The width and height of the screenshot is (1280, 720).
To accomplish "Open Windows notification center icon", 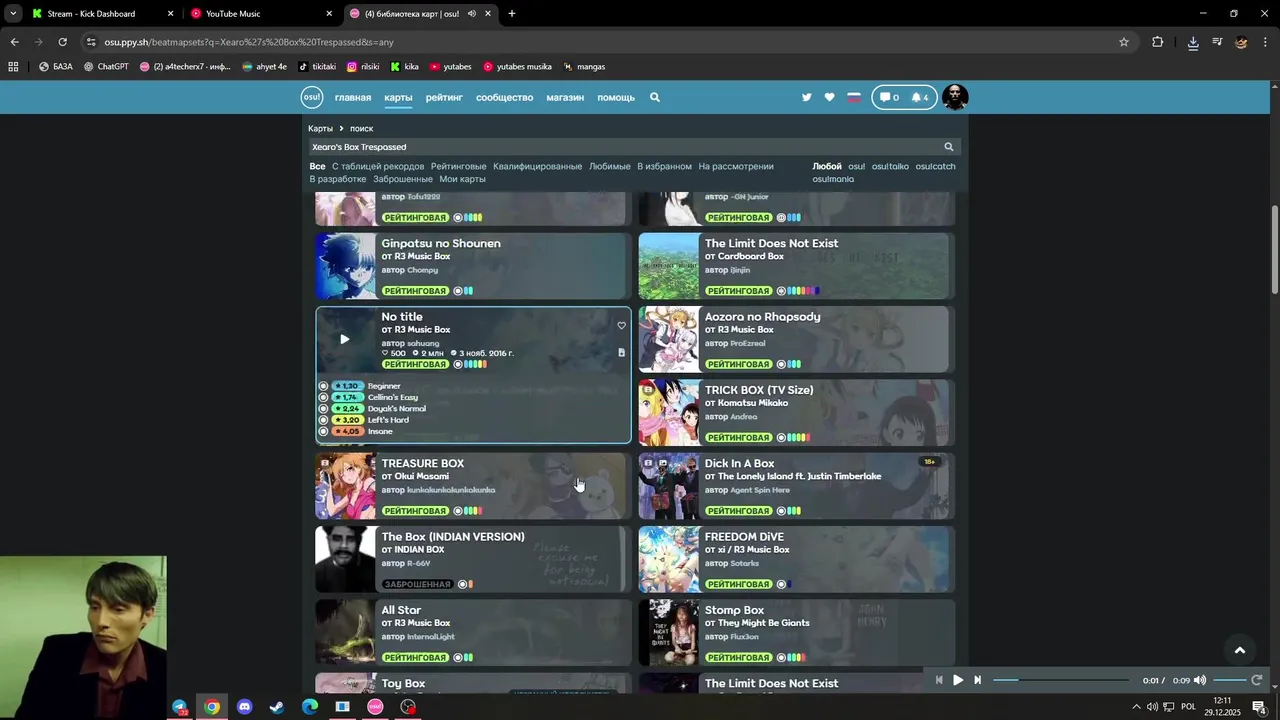I will 1259,707.
